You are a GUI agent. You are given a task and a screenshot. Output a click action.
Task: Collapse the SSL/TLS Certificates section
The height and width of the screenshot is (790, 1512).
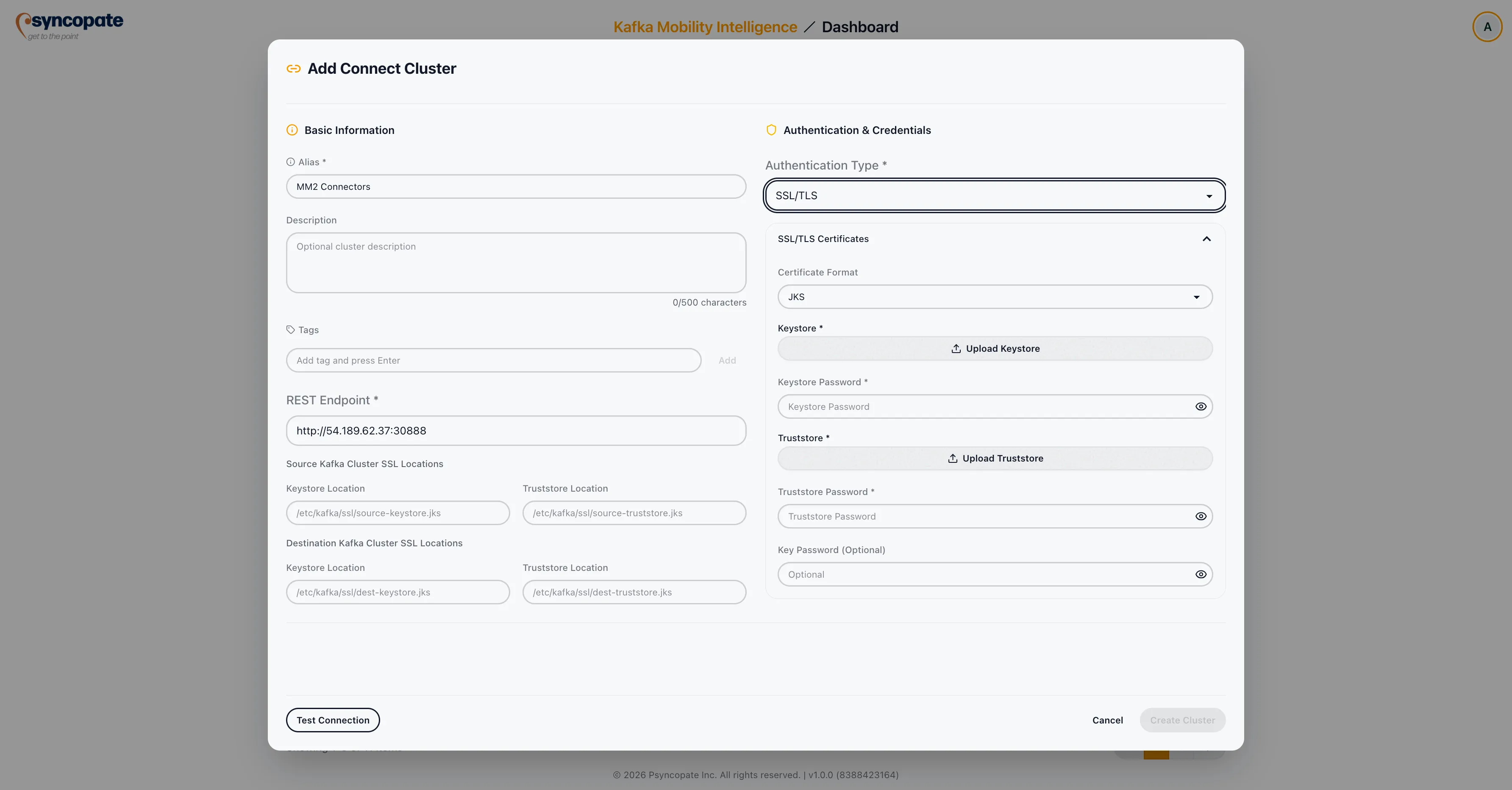coord(1206,239)
